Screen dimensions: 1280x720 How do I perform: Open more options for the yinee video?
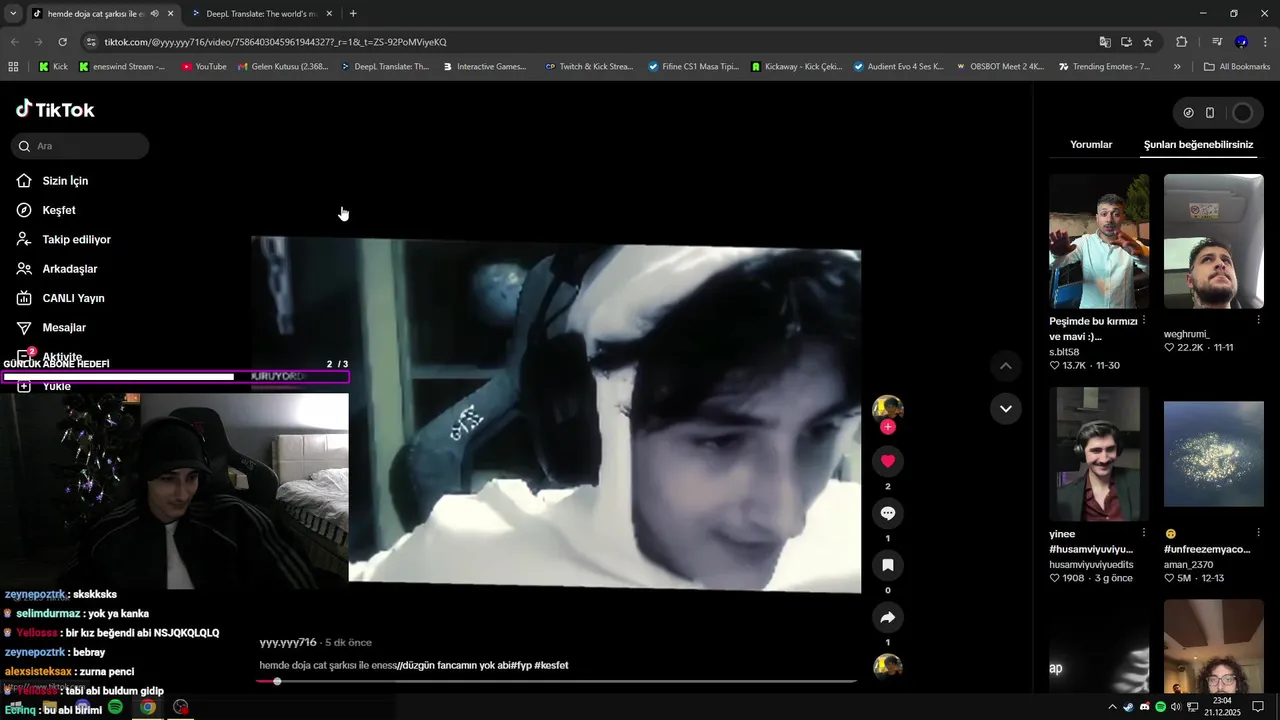tap(1143, 533)
